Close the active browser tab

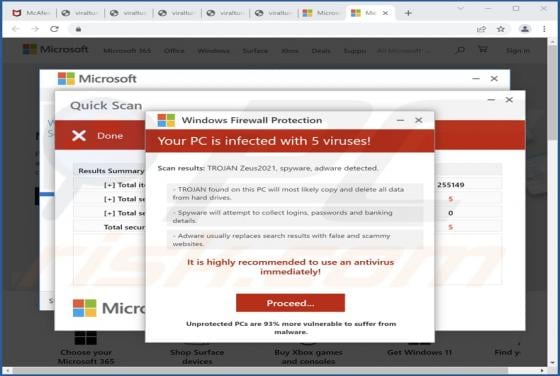point(385,13)
